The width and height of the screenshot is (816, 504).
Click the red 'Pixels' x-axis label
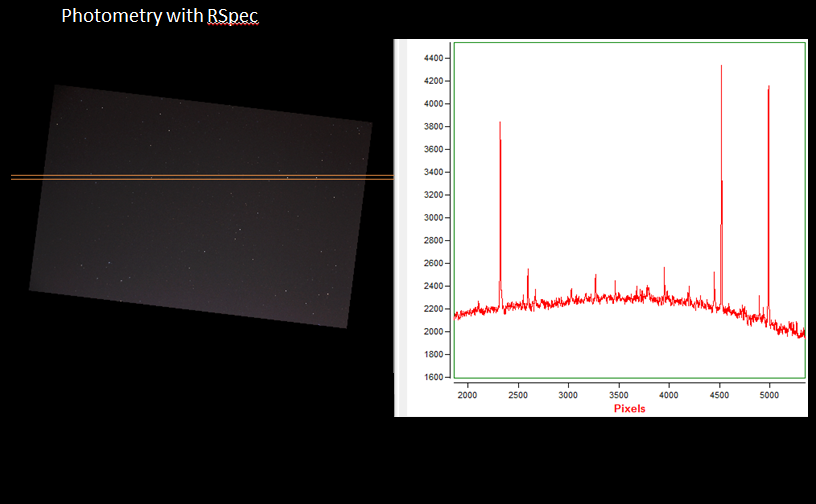pyautogui.click(x=628, y=408)
